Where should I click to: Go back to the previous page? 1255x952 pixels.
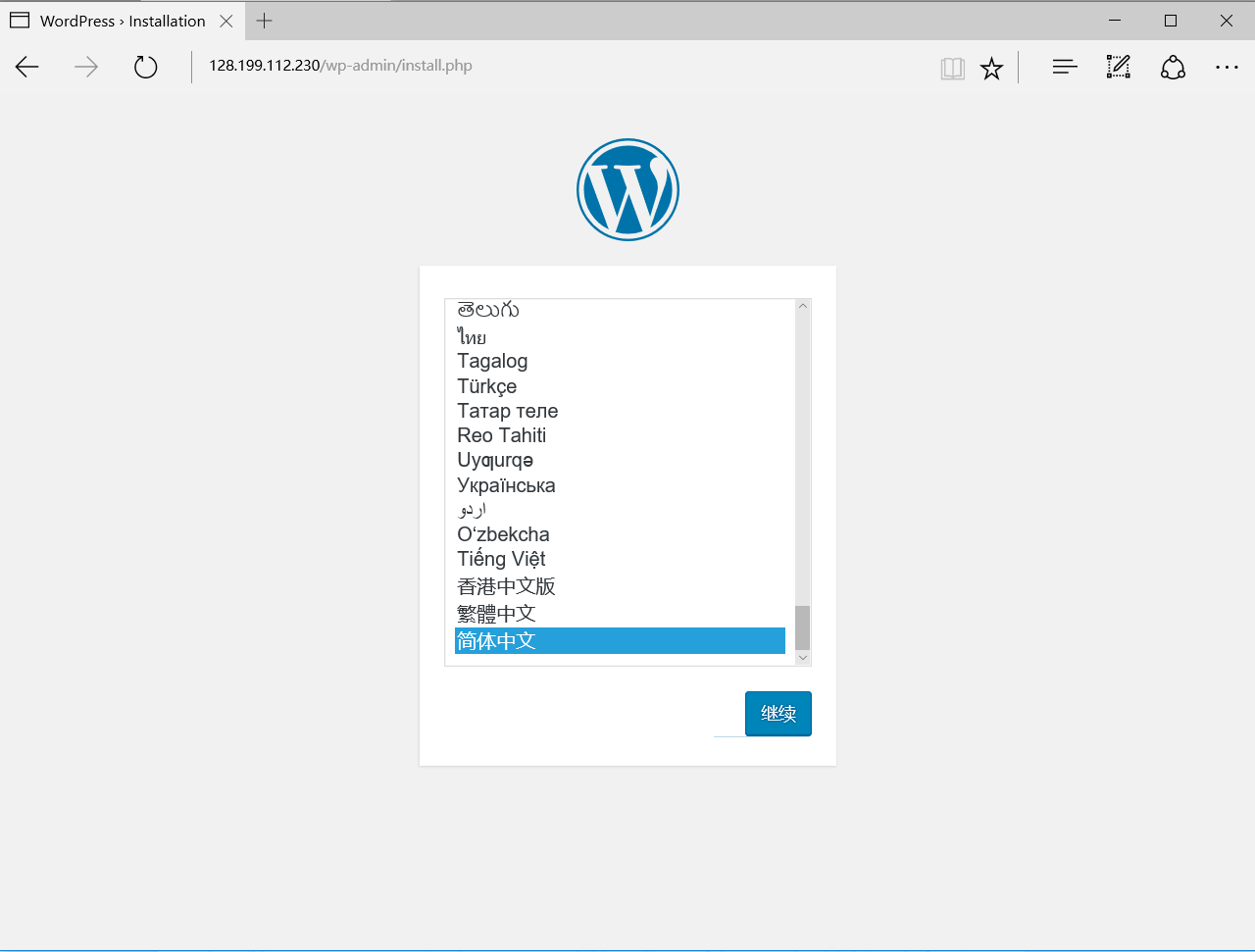[27, 67]
